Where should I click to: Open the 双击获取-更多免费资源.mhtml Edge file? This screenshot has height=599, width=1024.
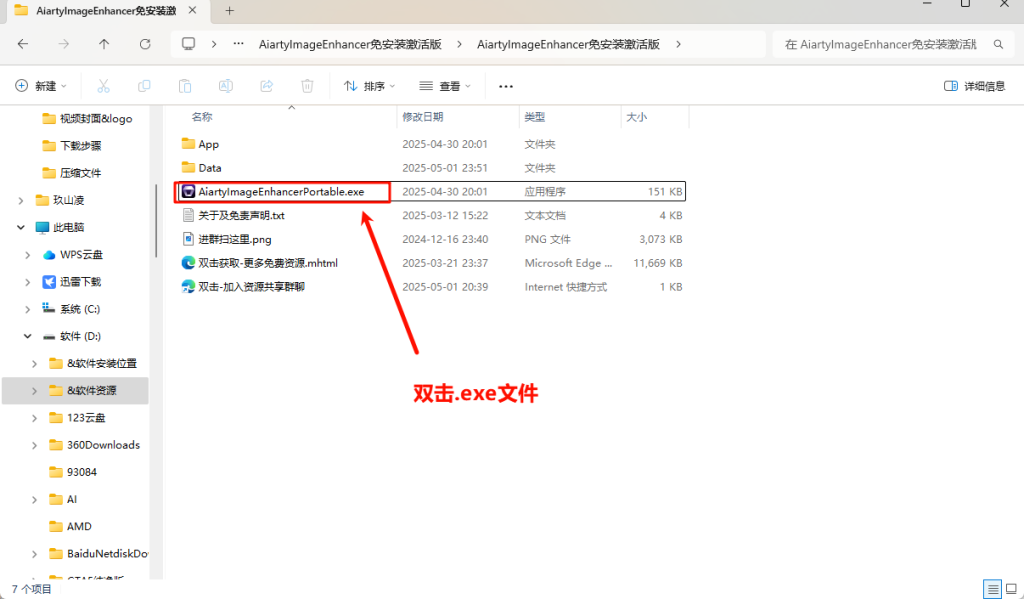(267, 263)
